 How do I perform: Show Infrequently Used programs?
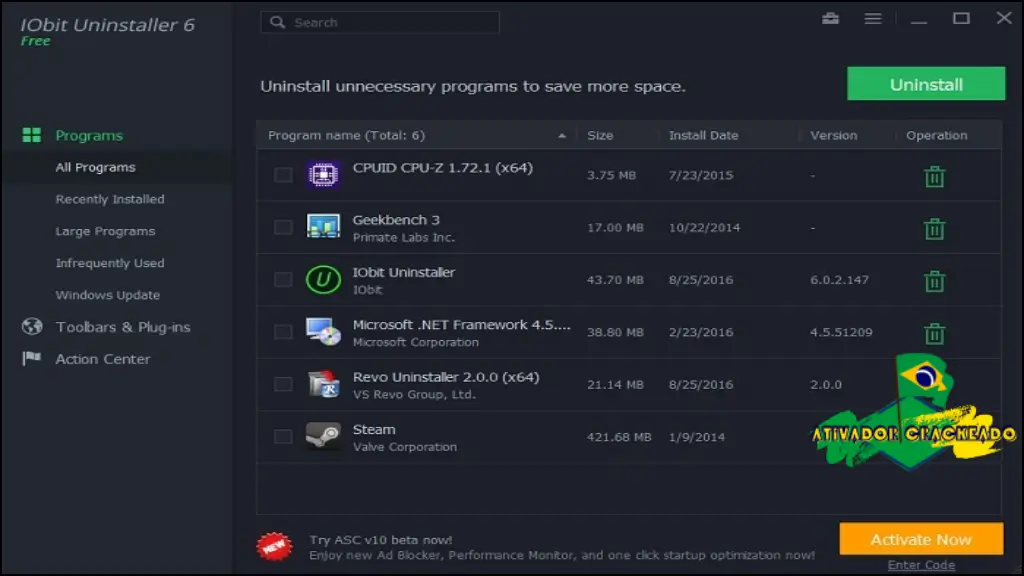click(x=110, y=263)
